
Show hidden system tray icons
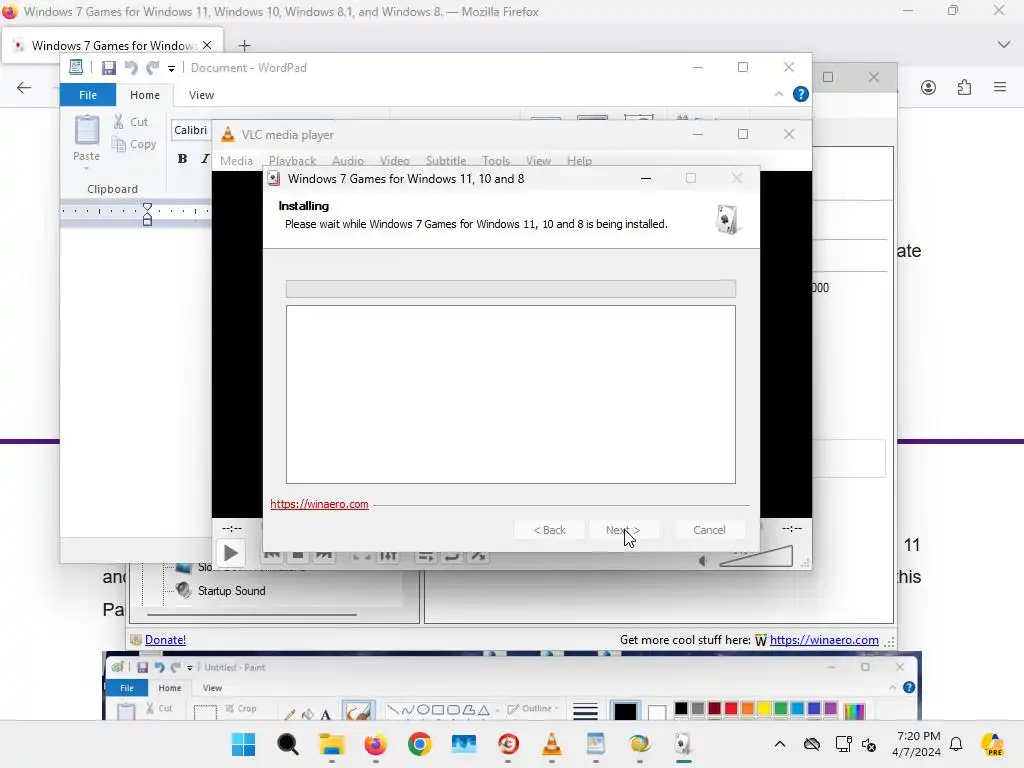pos(780,744)
